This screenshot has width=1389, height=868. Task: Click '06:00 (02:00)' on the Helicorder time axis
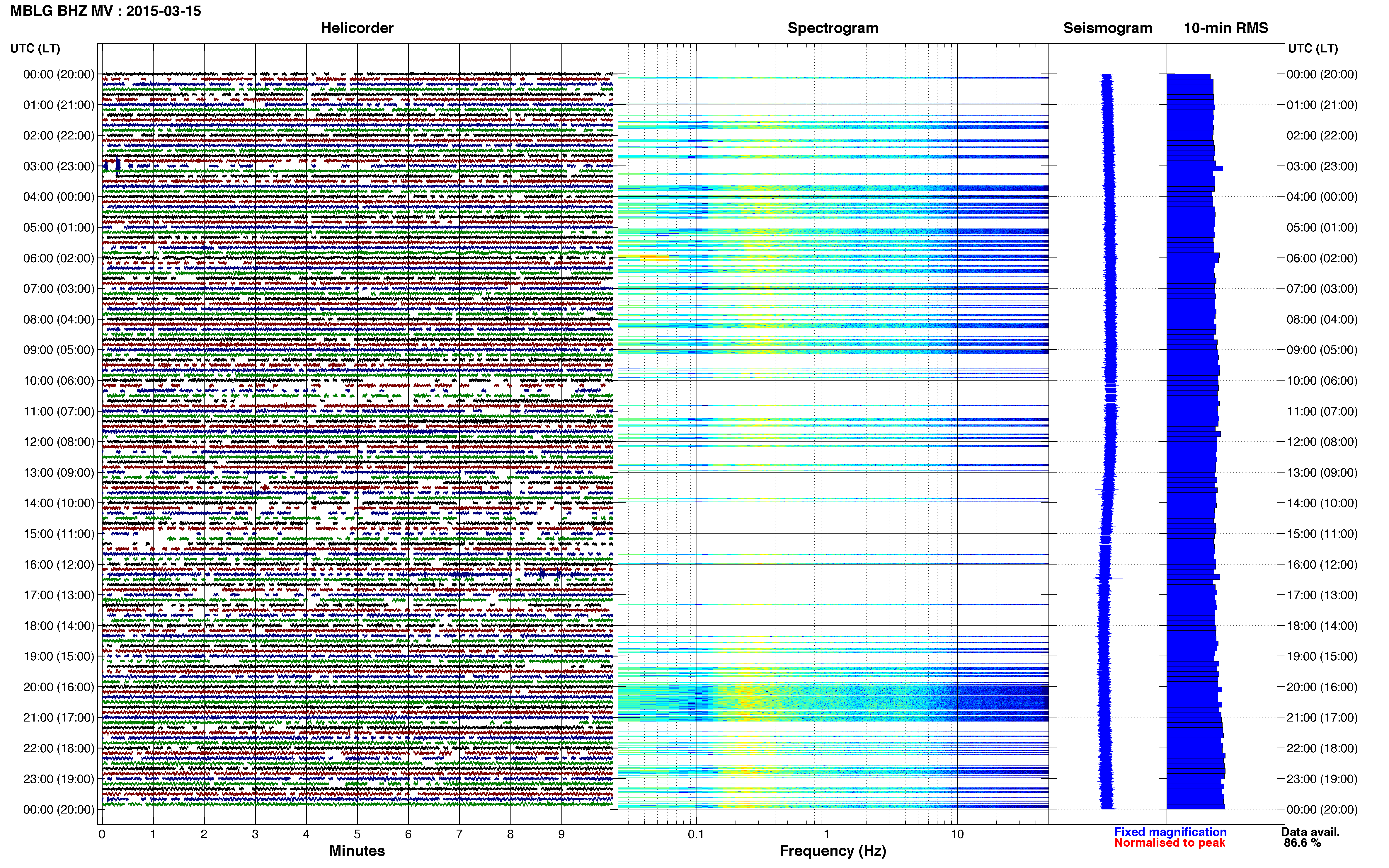pyautogui.click(x=59, y=258)
